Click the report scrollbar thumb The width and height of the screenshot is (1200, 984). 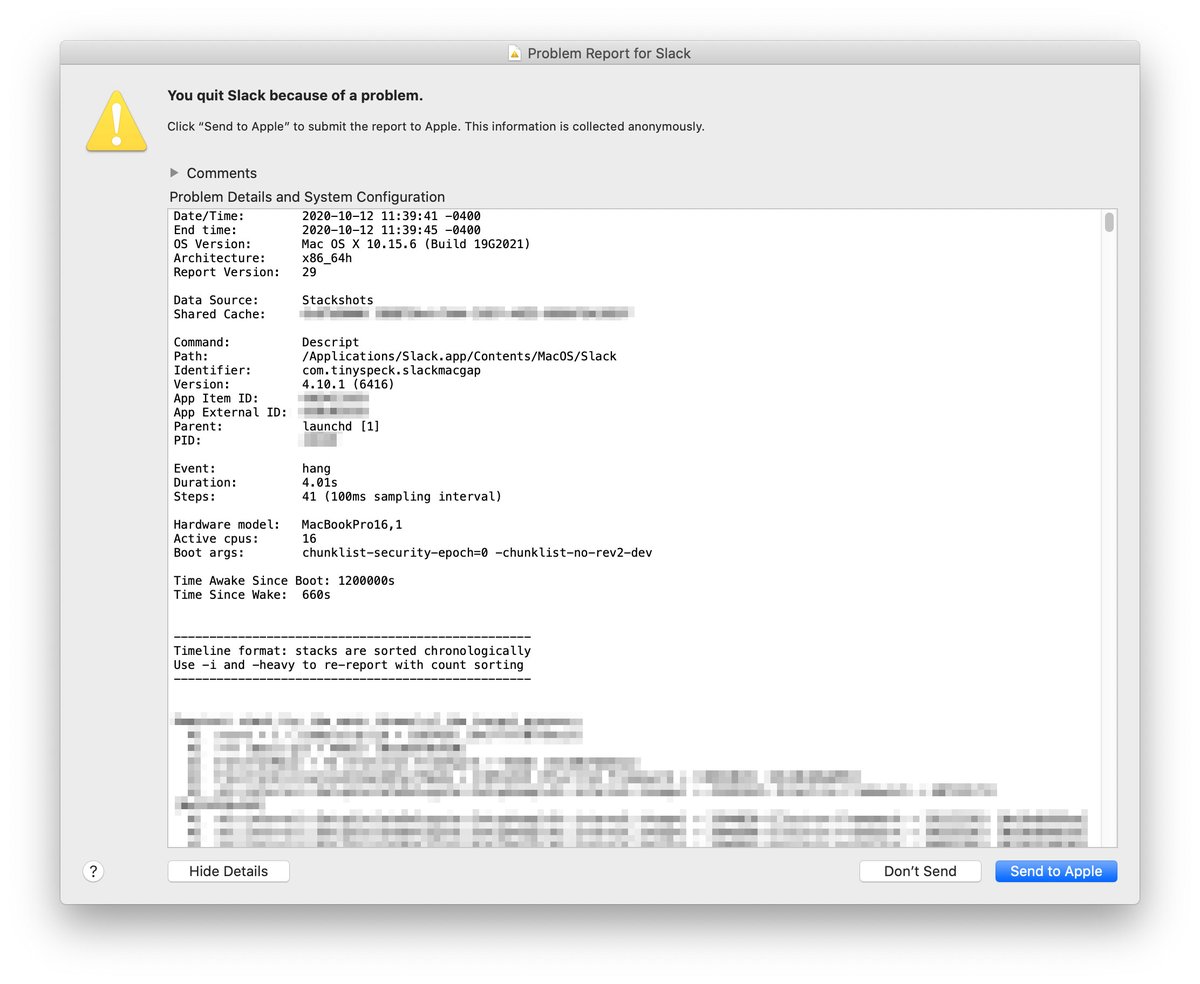point(1109,222)
